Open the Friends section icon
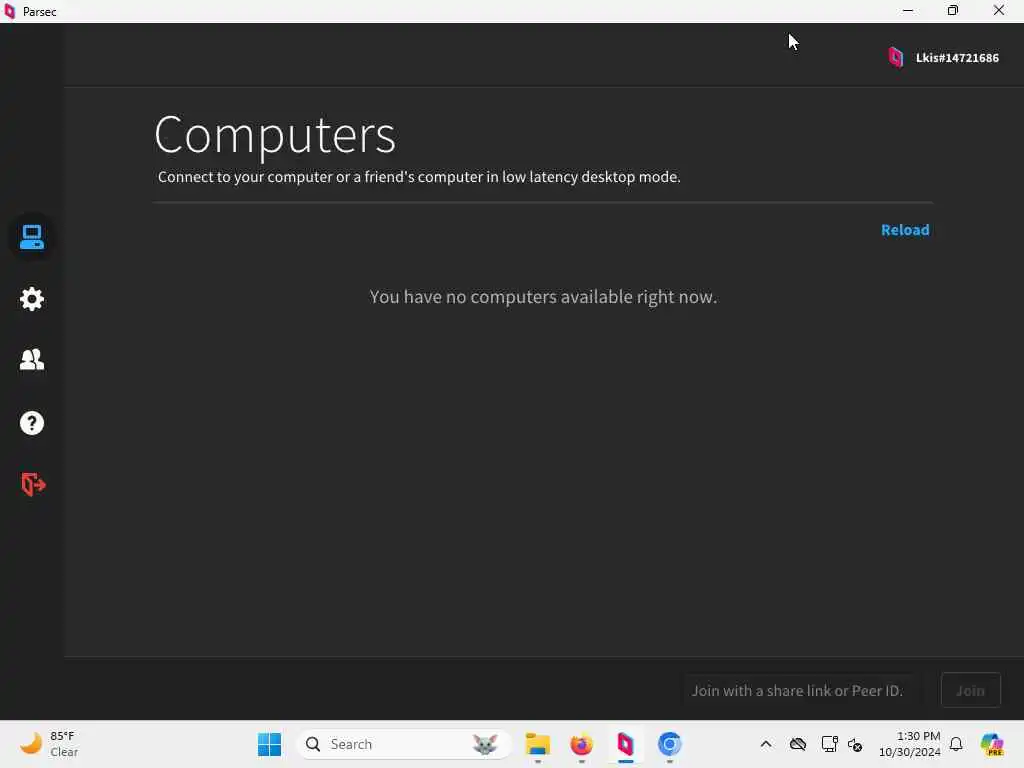This screenshot has height=768, width=1024. click(31, 359)
